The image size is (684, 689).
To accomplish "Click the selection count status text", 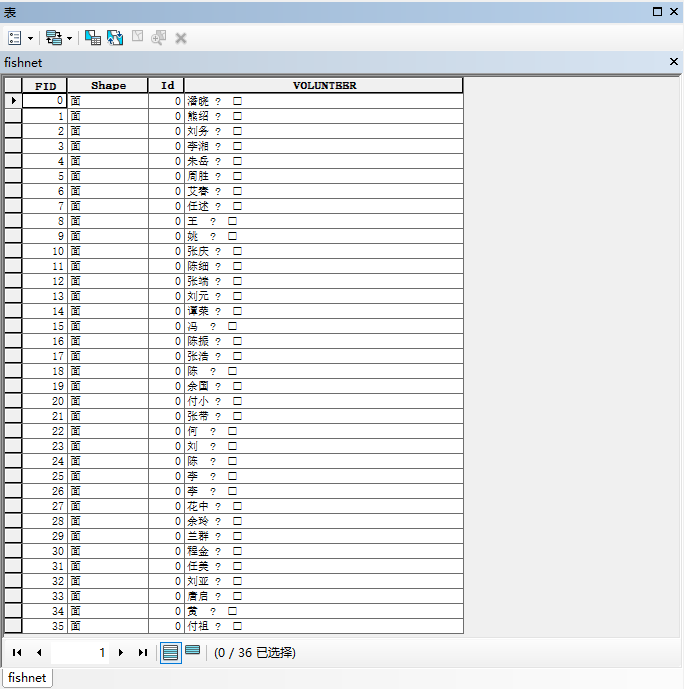I will coord(255,653).
